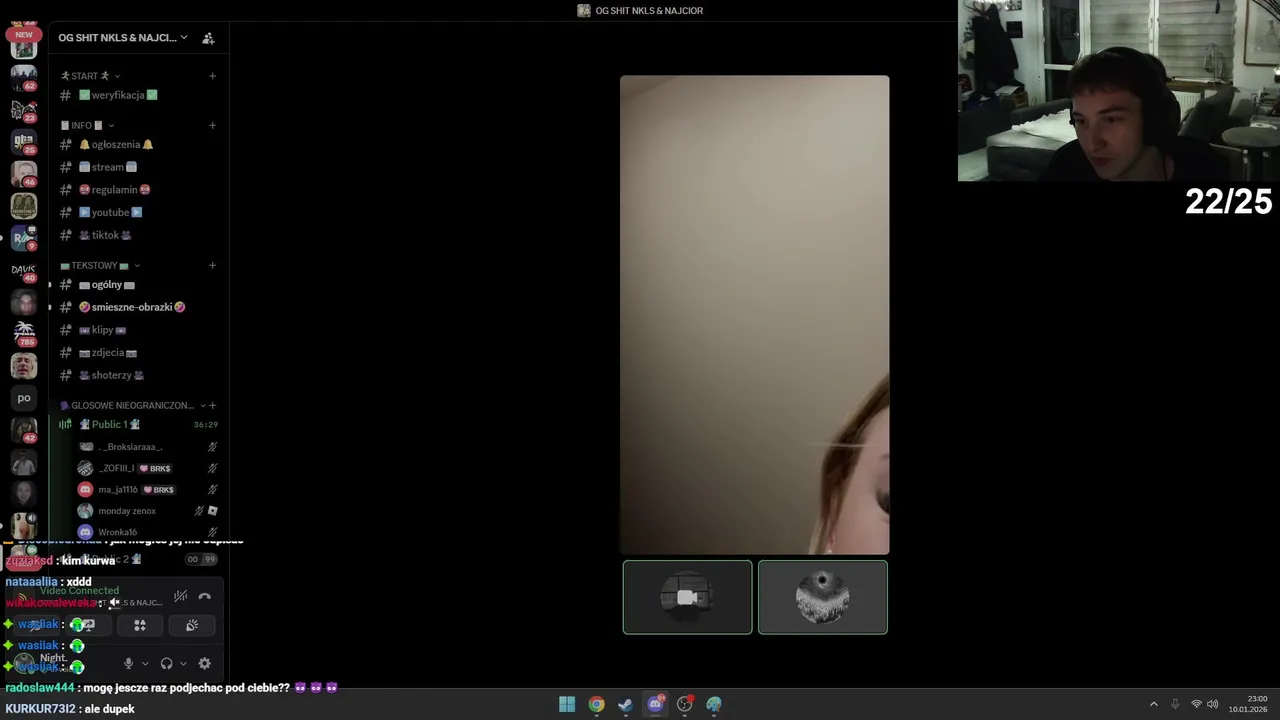Open the palm tree server with 785 badge
The height and width of the screenshot is (720, 1280).
click(x=24, y=333)
